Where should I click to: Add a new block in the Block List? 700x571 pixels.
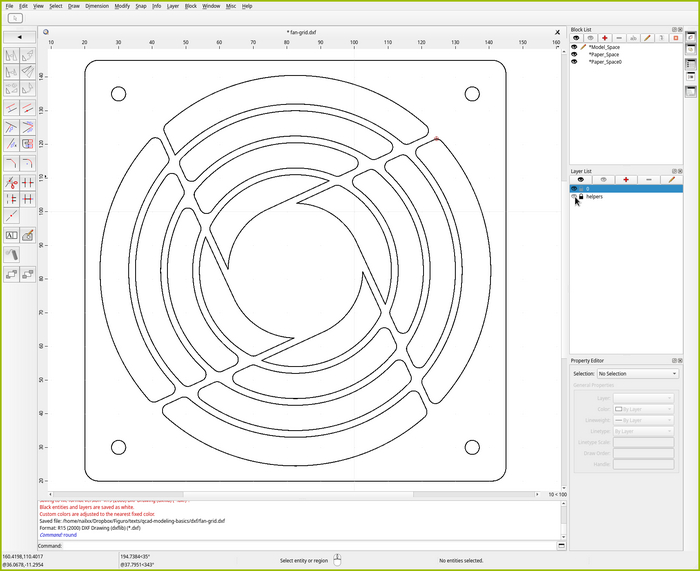(x=605, y=37)
